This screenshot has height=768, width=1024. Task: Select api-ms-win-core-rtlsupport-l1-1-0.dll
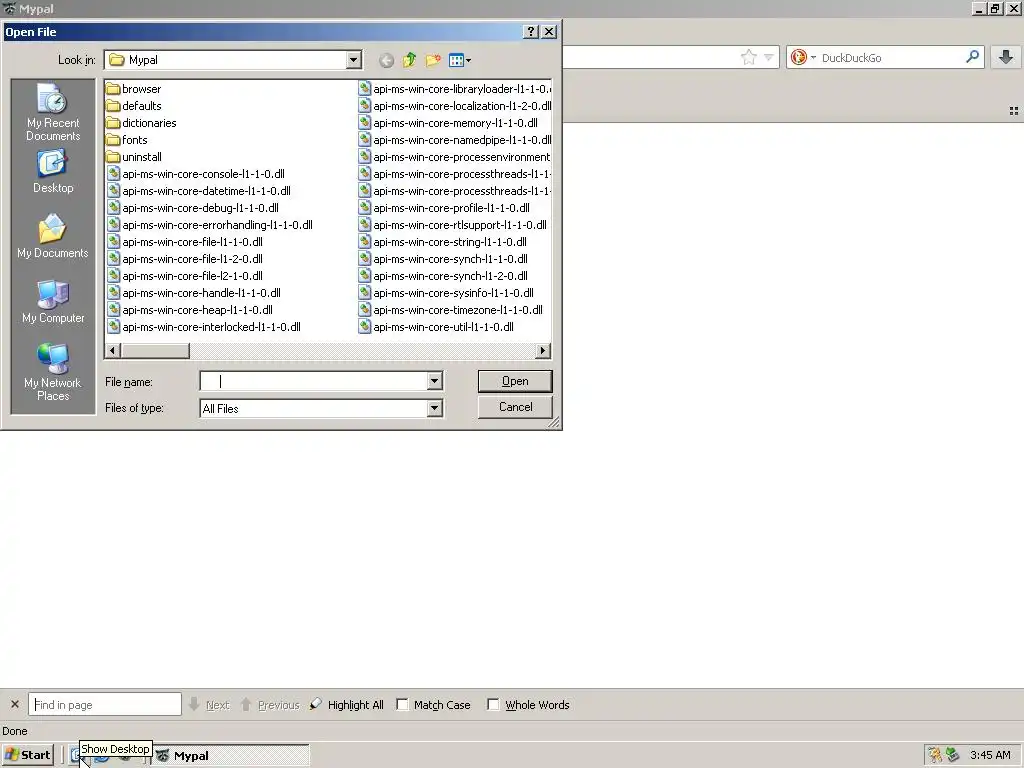click(453, 225)
